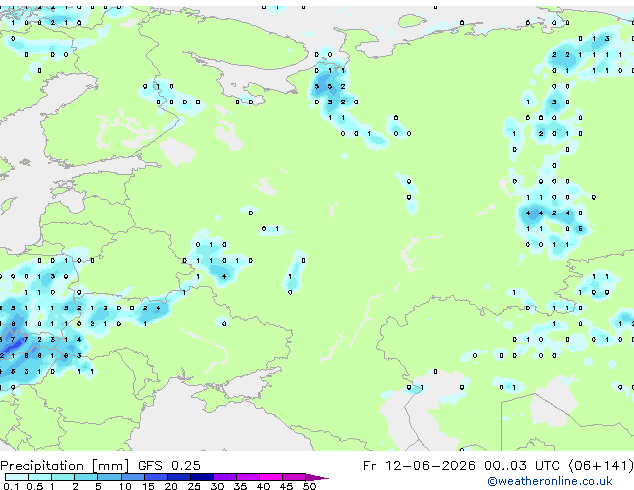Click the 0.1–0.5 mm legend color box
Screen dimensions: 634x490
pos(17,477)
